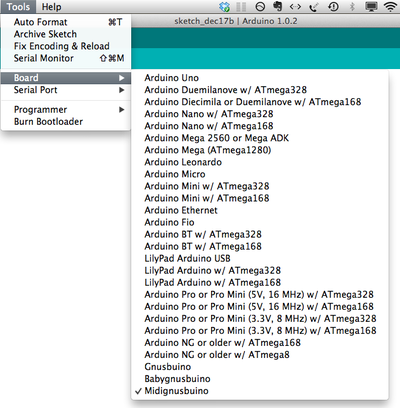Image resolution: width=400 pixels, height=408 pixels.
Task: Click the Bluetooth status icon
Action: [x=352, y=7]
